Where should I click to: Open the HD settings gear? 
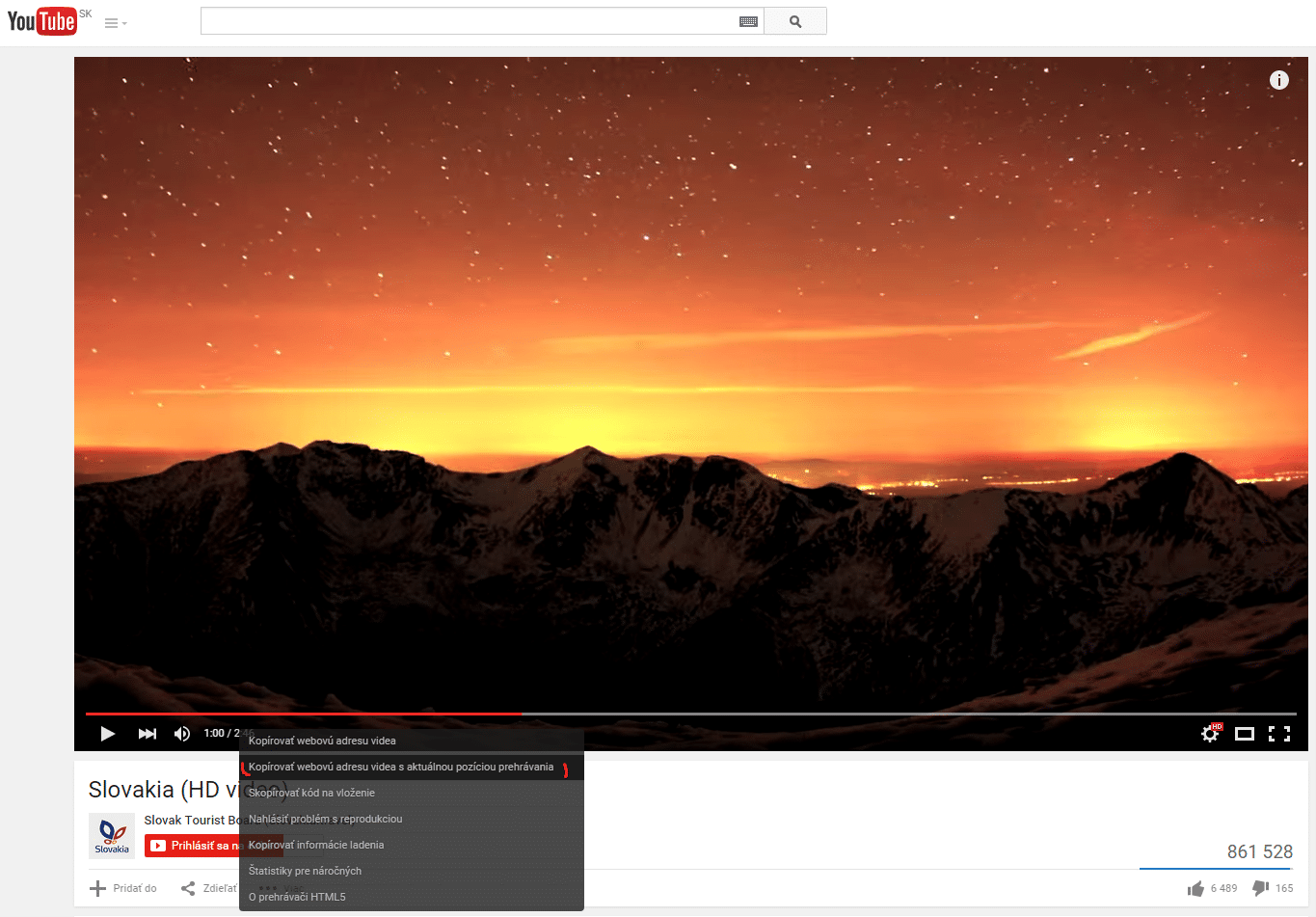1210,734
